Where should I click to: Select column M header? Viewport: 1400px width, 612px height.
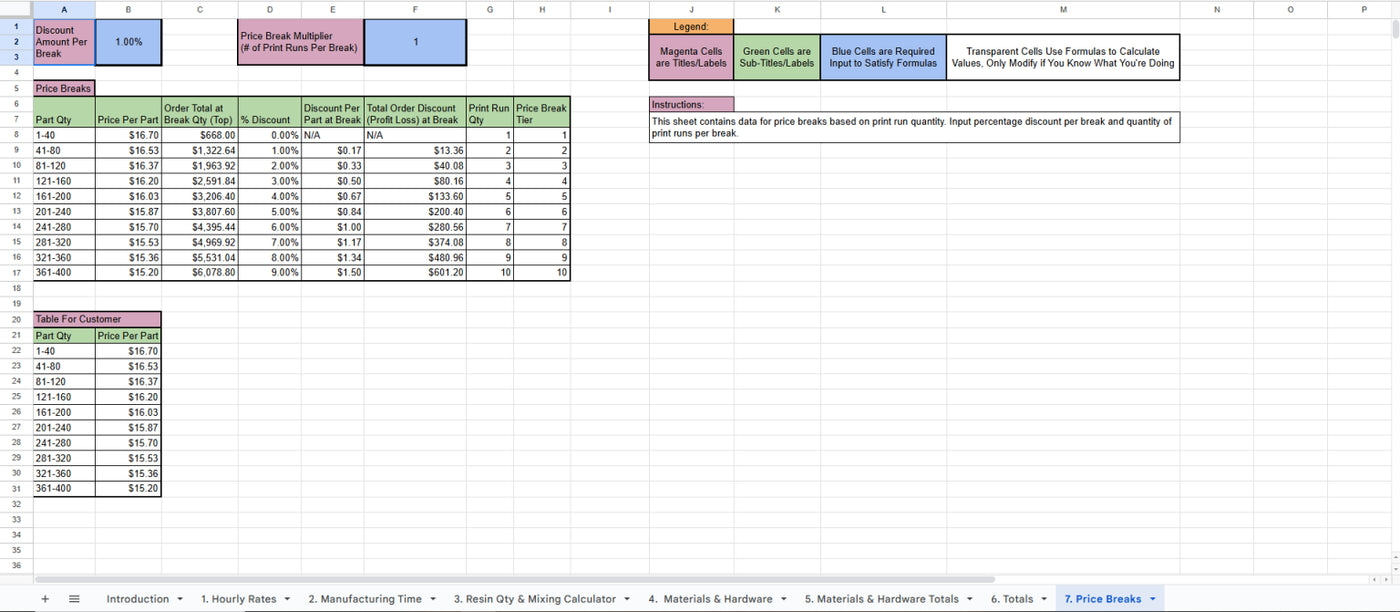(1062, 9)
